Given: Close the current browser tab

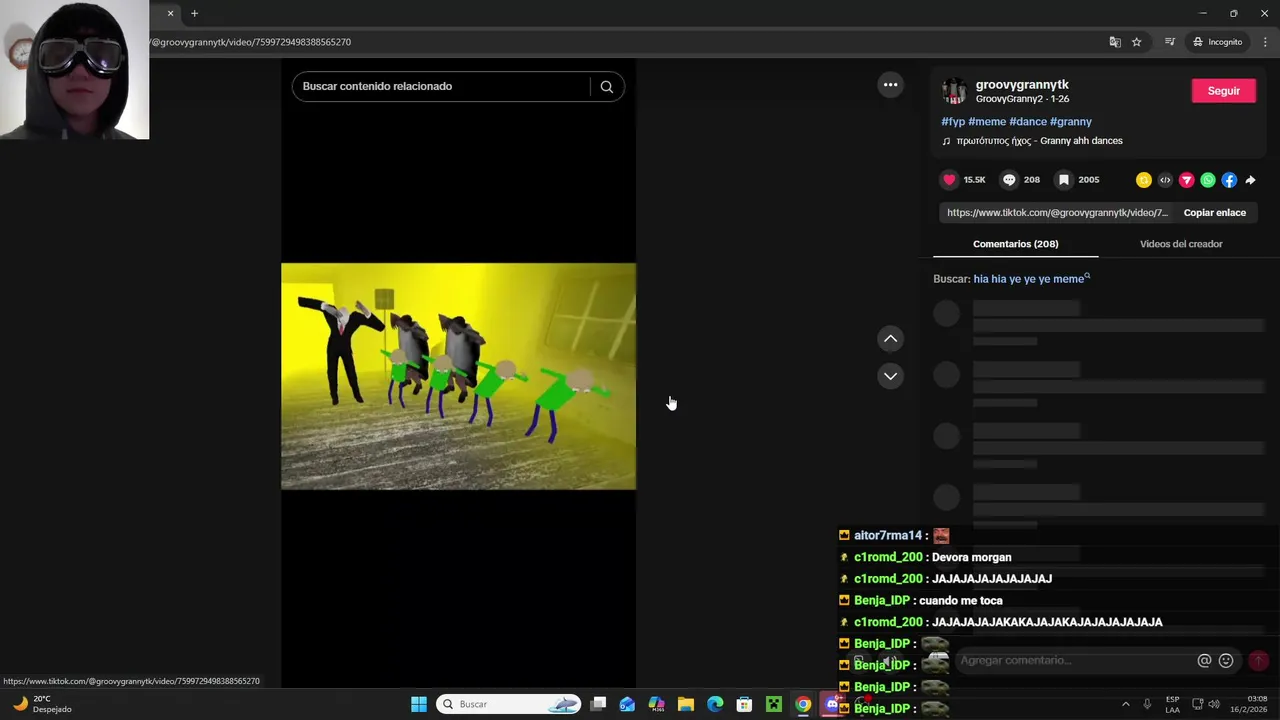Looking at the screenshot, I should pyautogui.click(x=170, y=13).
